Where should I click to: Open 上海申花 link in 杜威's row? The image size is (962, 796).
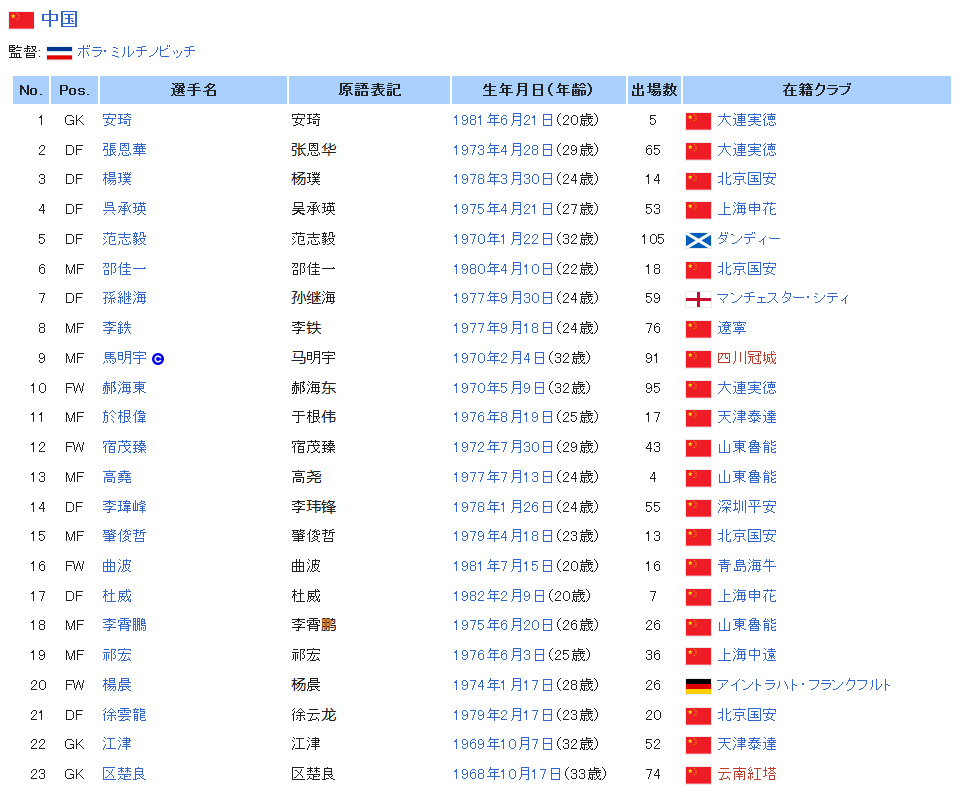click(747, 596)
